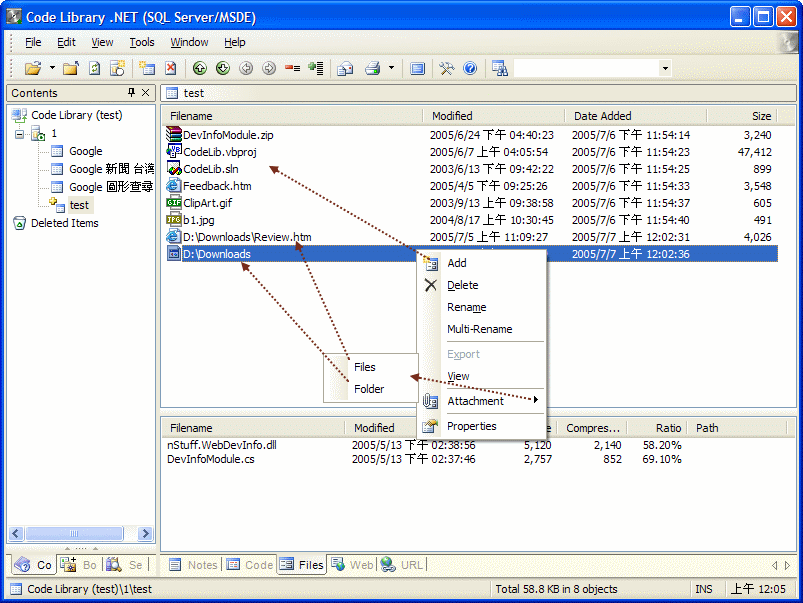Click the red minus collapse toolbar icon
The width and height of the screenshot is (803, 603).
(292, 68)
